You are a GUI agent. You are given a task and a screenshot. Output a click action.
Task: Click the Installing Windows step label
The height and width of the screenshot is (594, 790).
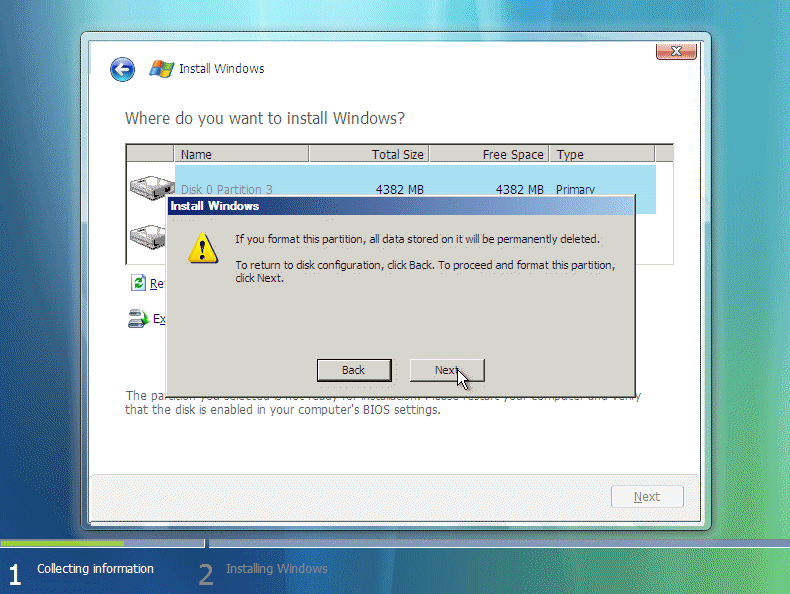(x=276, y=569)
